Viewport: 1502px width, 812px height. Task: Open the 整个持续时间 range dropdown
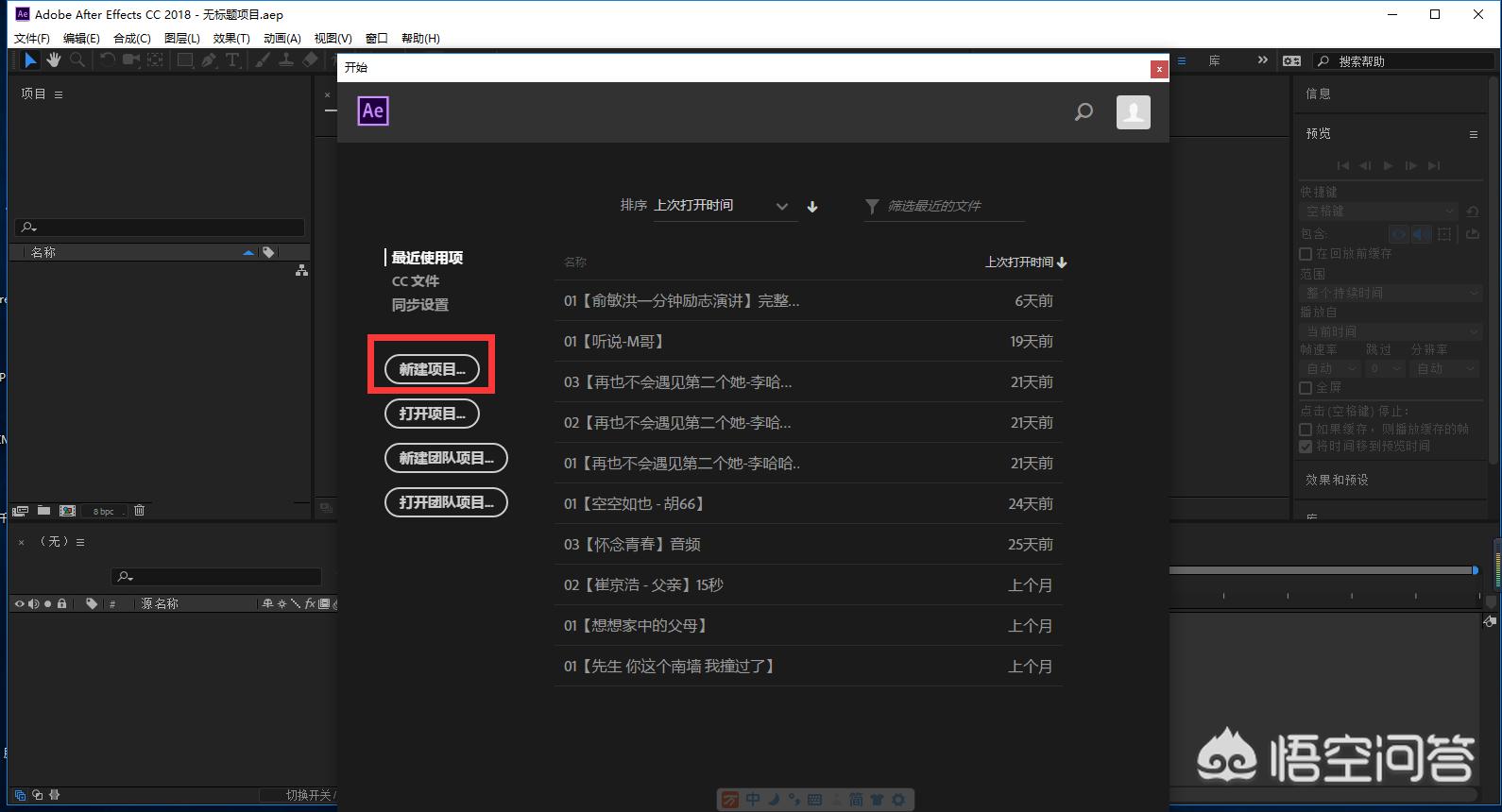pyautogui.click(x=1391, y=293)
